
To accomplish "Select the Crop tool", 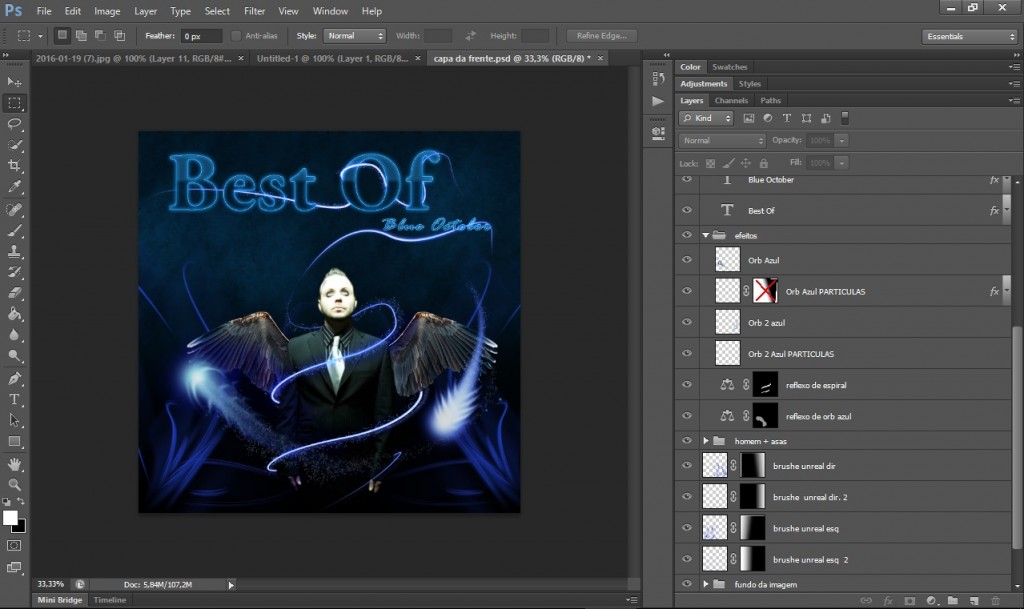I will 14,166.
